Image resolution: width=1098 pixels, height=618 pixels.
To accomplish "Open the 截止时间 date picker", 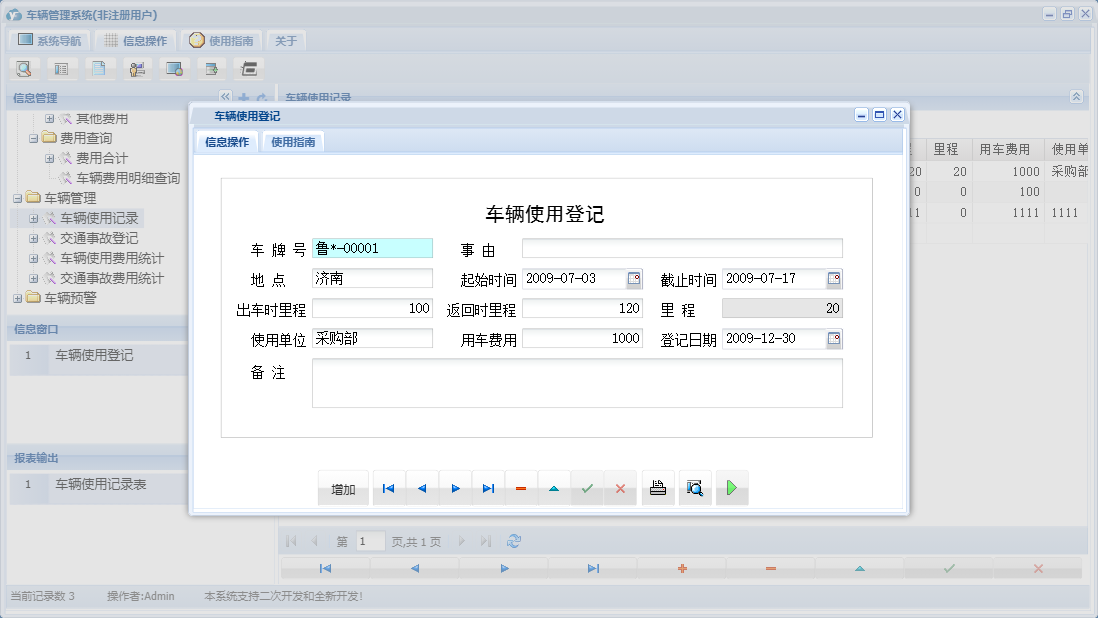I will (x=834, y=278).
